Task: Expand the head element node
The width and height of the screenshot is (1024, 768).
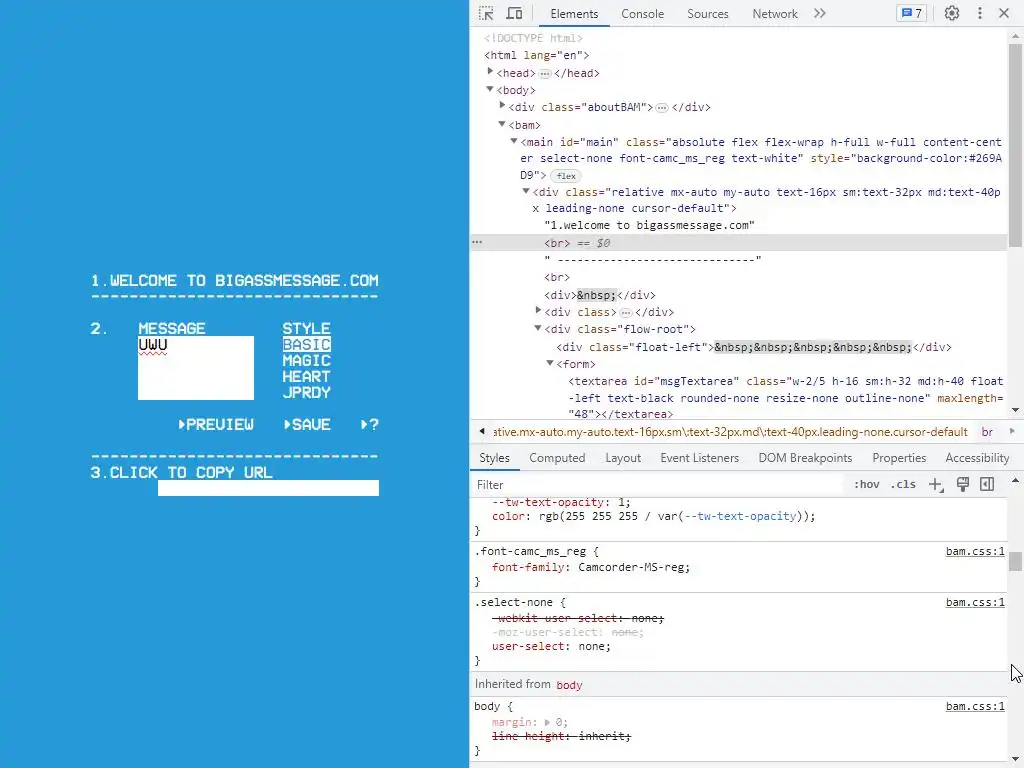Action: 490,72
